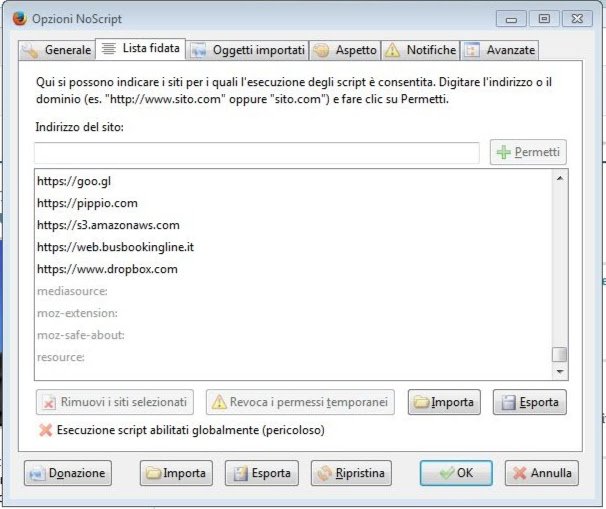Cancel with the Annulla button
Screen dimensions: 606x509
[x=542, y=473]
